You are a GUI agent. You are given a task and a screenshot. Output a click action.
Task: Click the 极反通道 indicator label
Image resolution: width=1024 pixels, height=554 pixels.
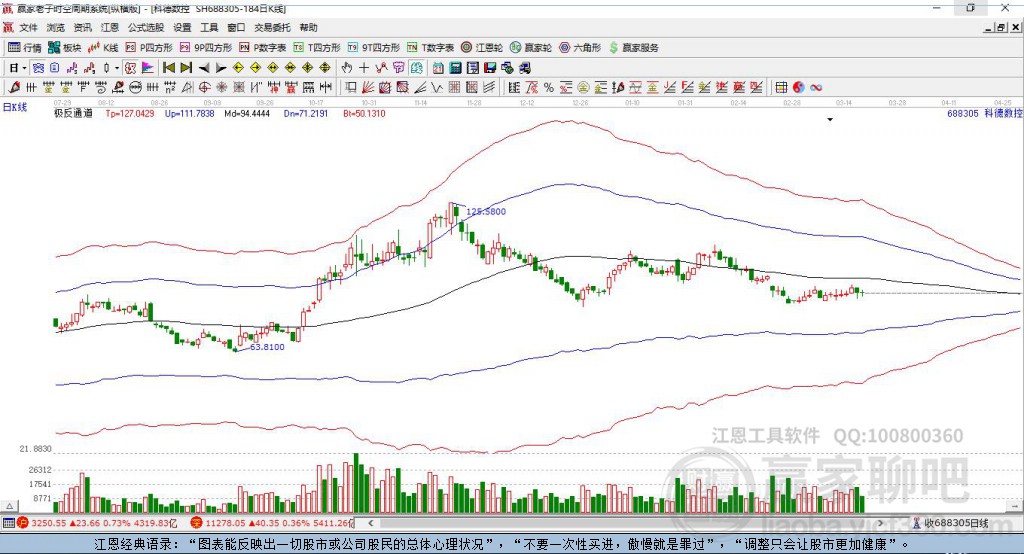pyautogui.click(x=73, y=114)
